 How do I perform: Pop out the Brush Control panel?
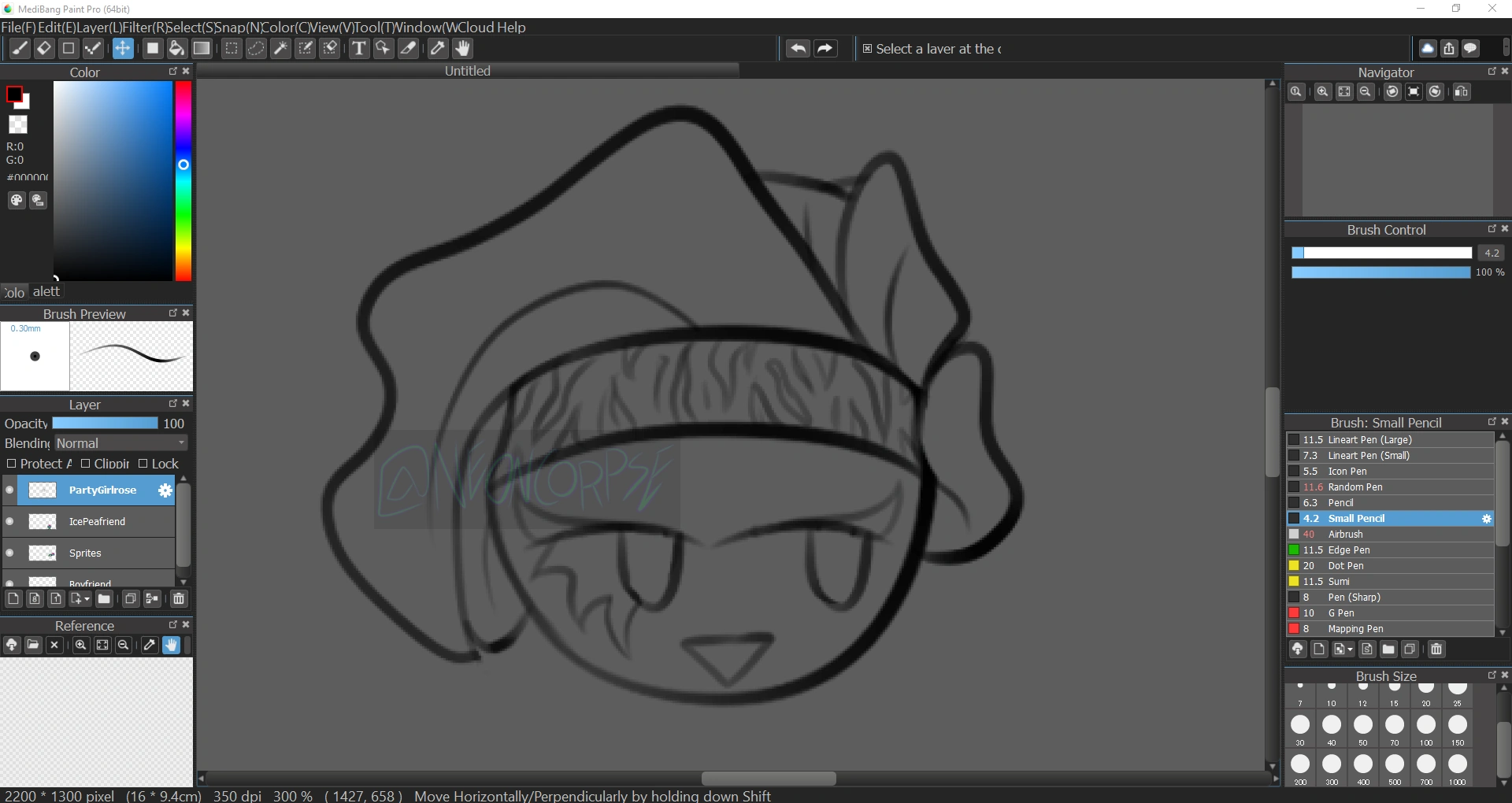click(1492, 229)
